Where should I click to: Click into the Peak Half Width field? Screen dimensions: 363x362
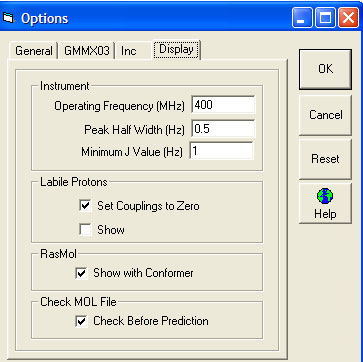coord(223,129)
